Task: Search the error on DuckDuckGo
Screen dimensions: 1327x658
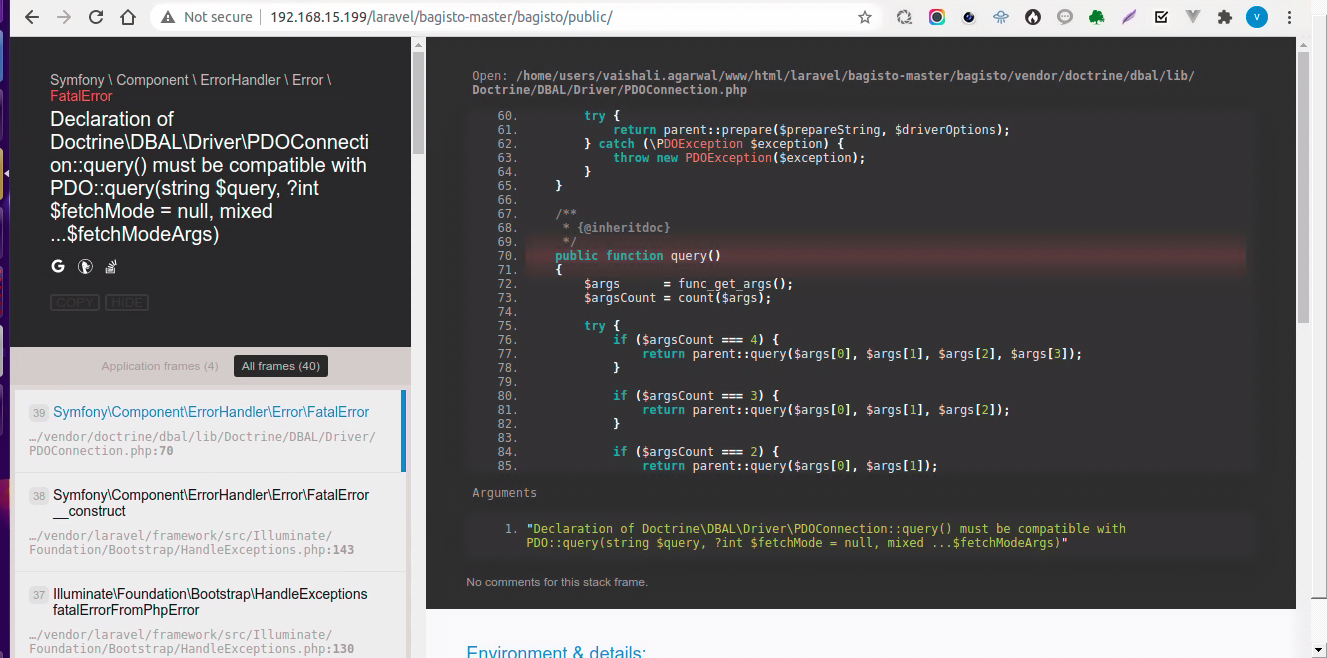Action: [86, 266]
